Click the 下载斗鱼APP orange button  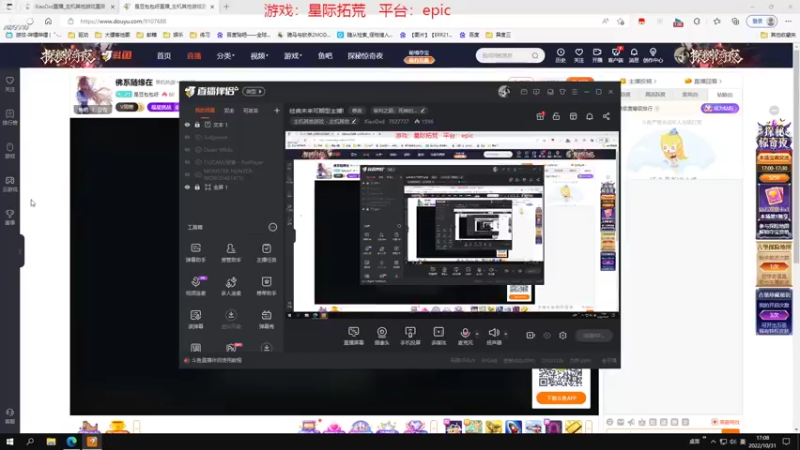561,398
